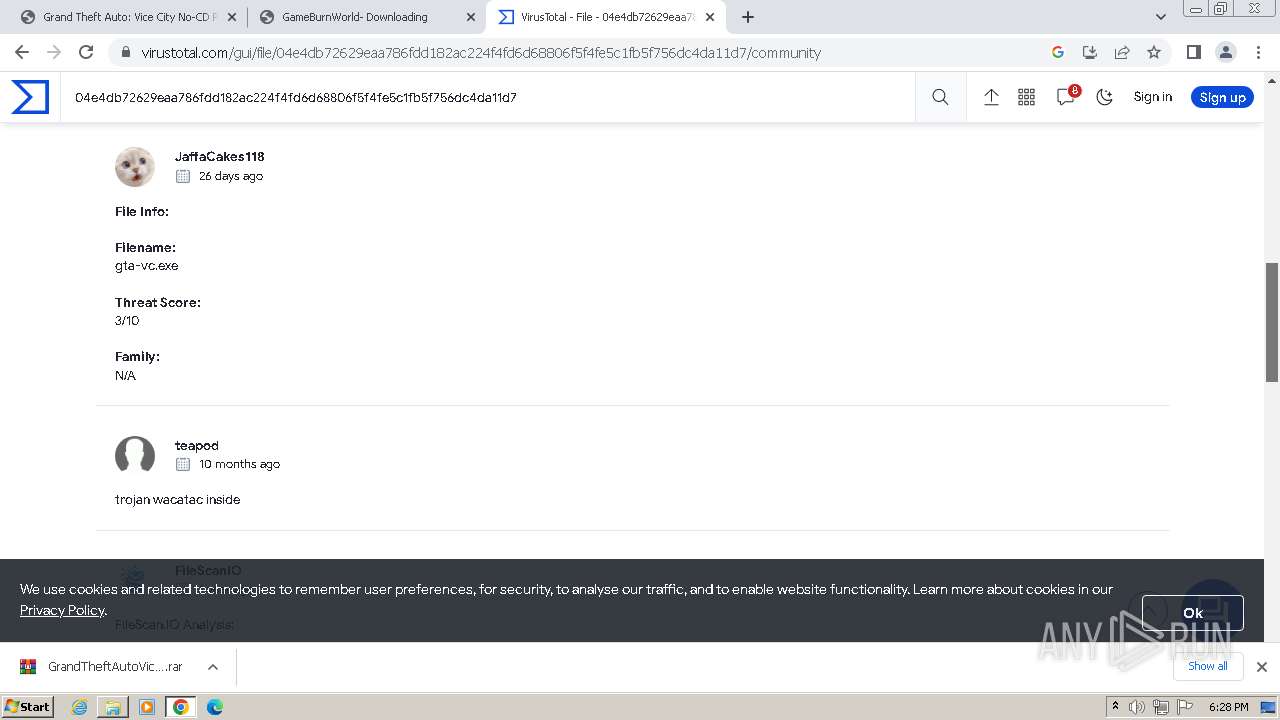Open the JaffaCakes118 profile link

220,156
